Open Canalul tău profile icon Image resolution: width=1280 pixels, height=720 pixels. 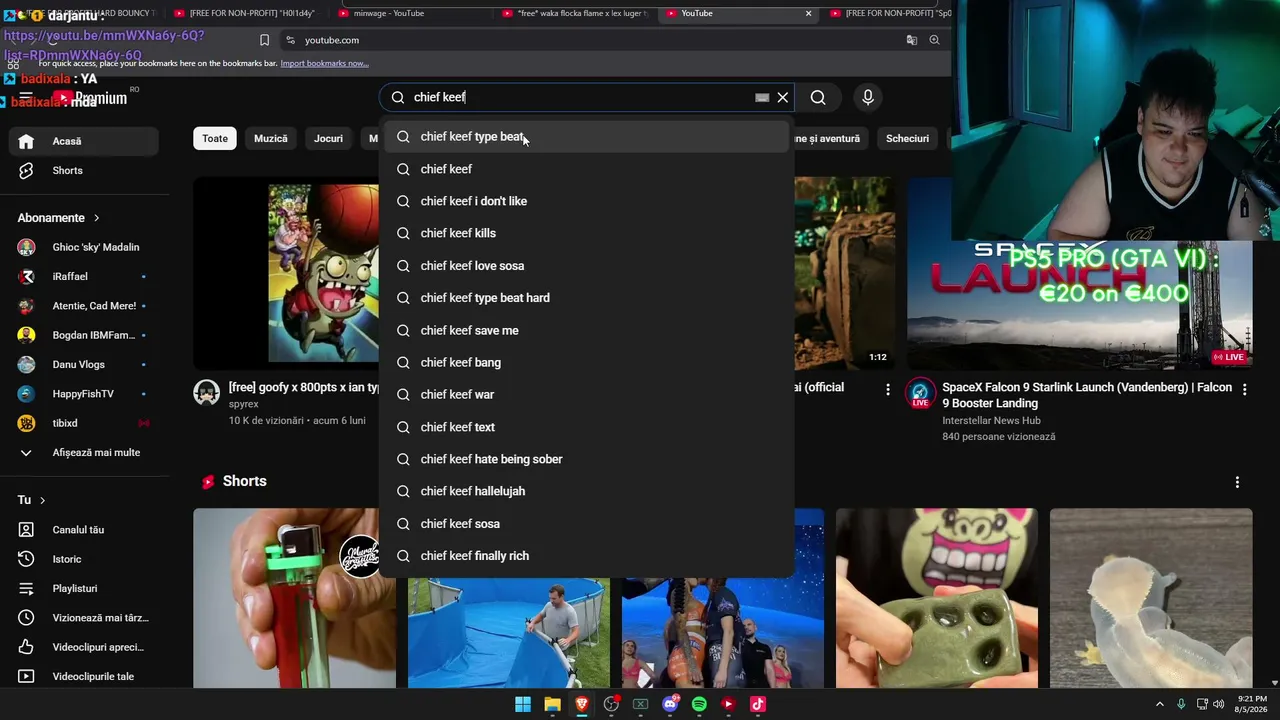[26, 530]
